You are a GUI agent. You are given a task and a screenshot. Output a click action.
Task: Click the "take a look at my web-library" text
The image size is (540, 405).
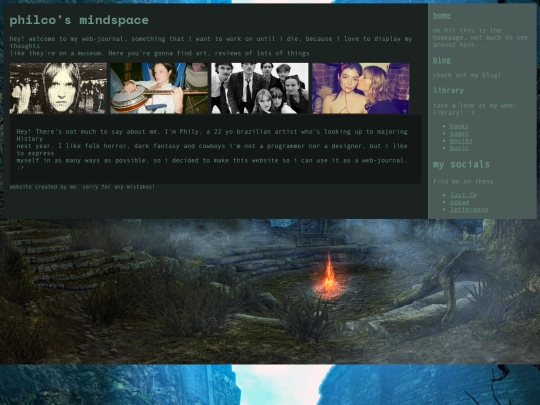click(x=475, y=109)
